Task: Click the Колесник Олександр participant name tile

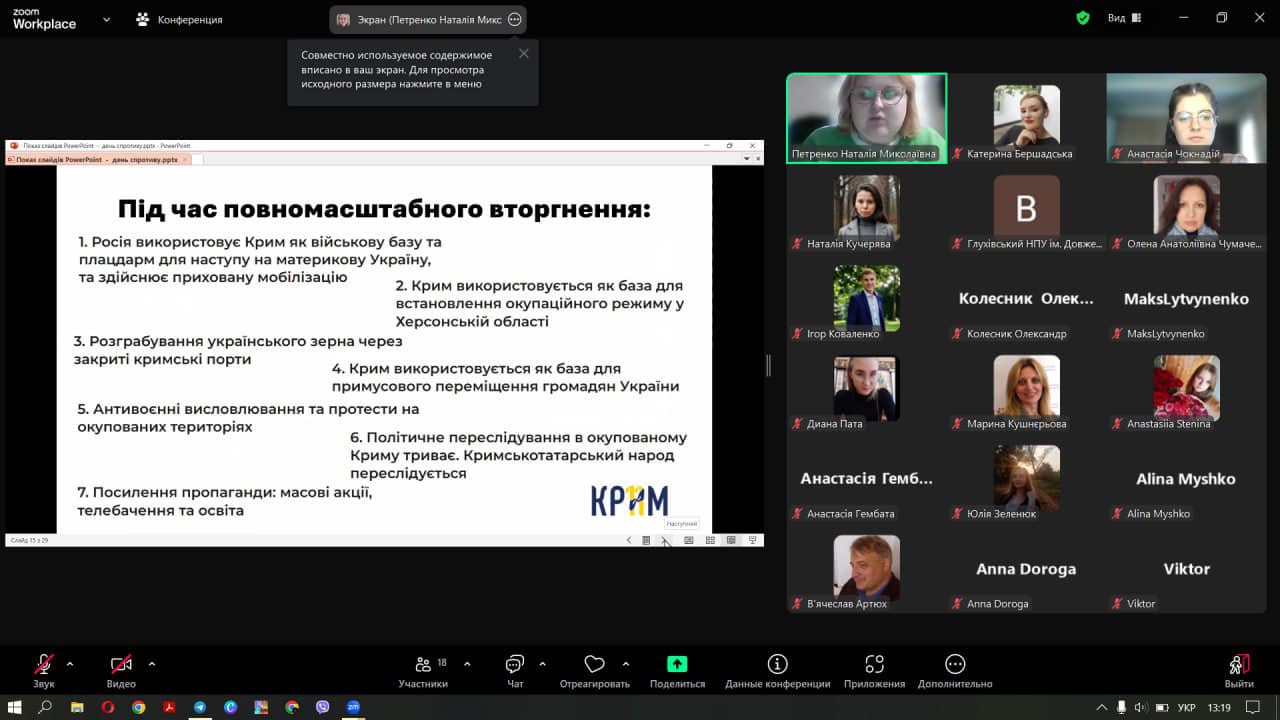Action: 1026,298
